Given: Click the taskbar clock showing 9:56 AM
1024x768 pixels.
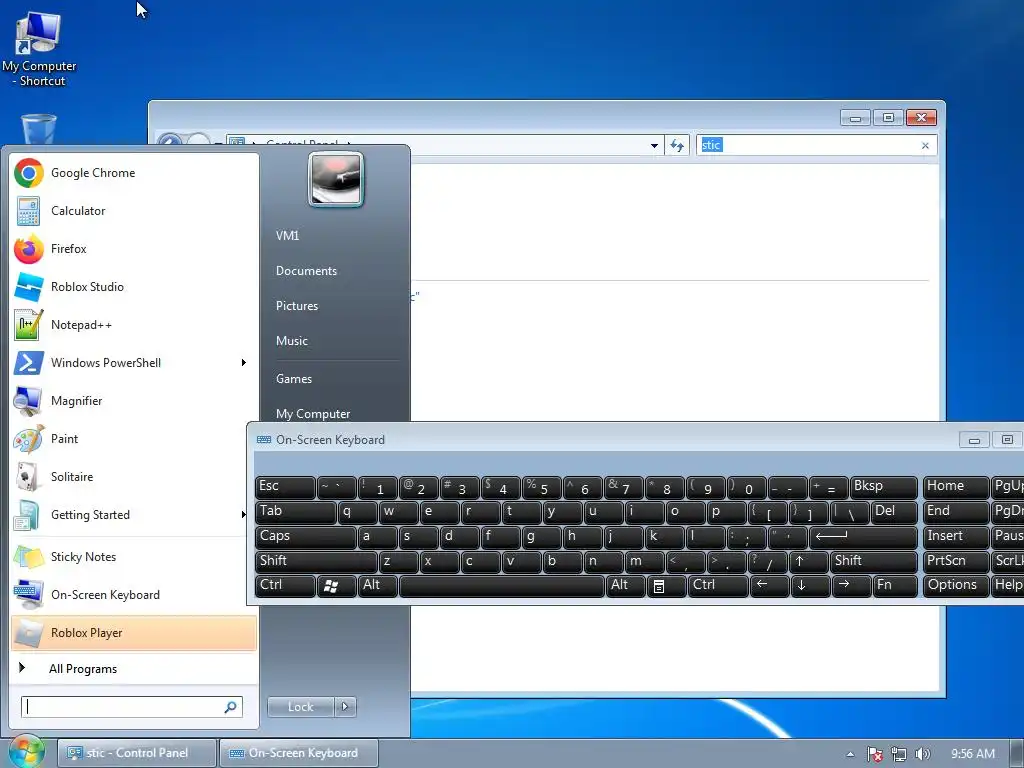Looking at the screenshot, I should coord(973,754).
